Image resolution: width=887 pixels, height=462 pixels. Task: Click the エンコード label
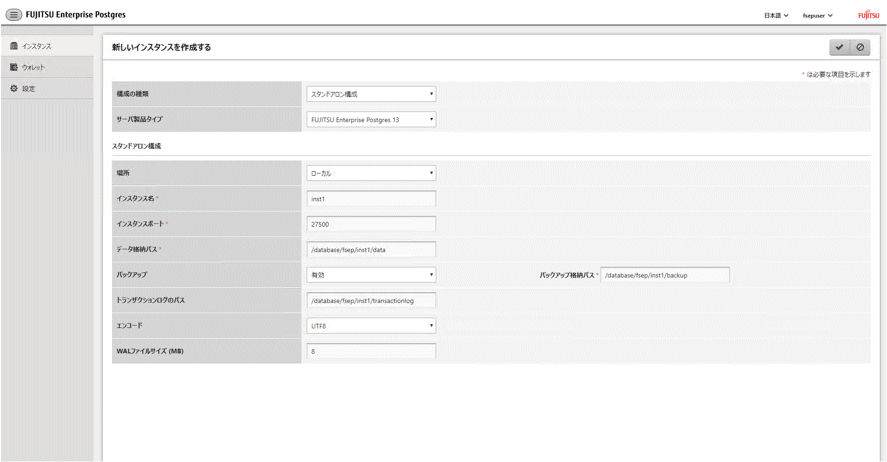click(130, 326)
